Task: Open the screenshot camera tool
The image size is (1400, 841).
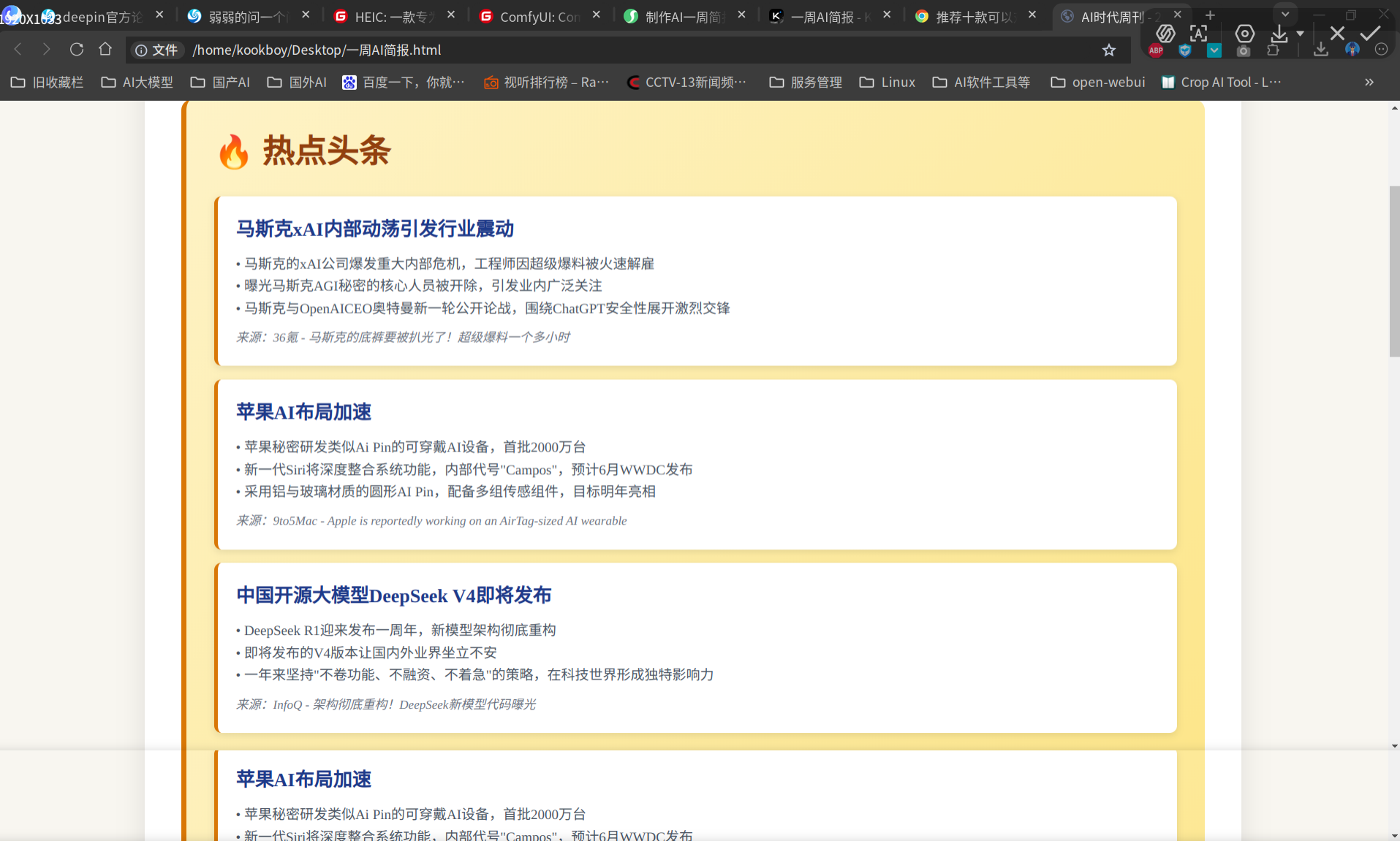Action: point(1244,50)
